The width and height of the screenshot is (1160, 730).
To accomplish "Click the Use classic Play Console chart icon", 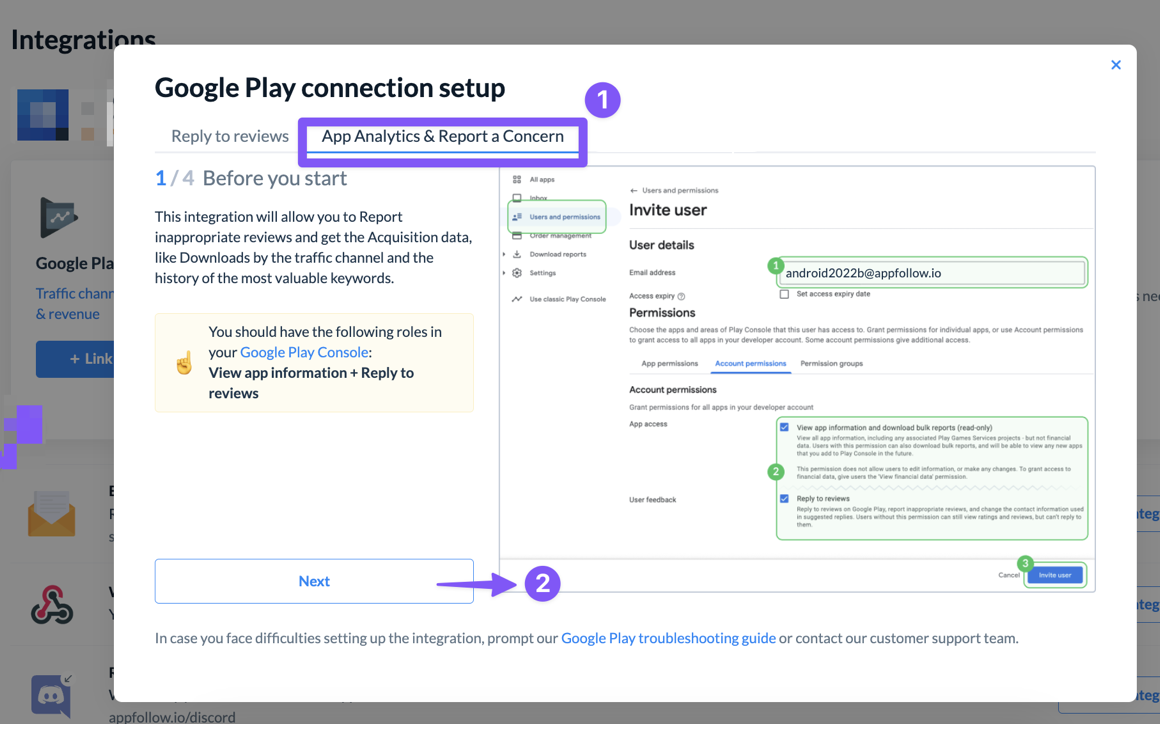I will (516, 299).
